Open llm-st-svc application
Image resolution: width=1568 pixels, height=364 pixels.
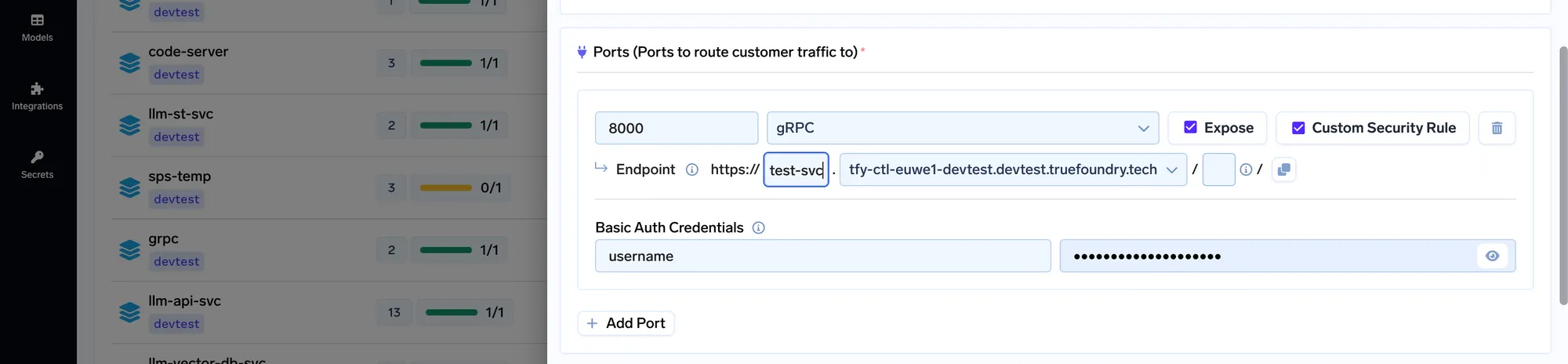181,115
